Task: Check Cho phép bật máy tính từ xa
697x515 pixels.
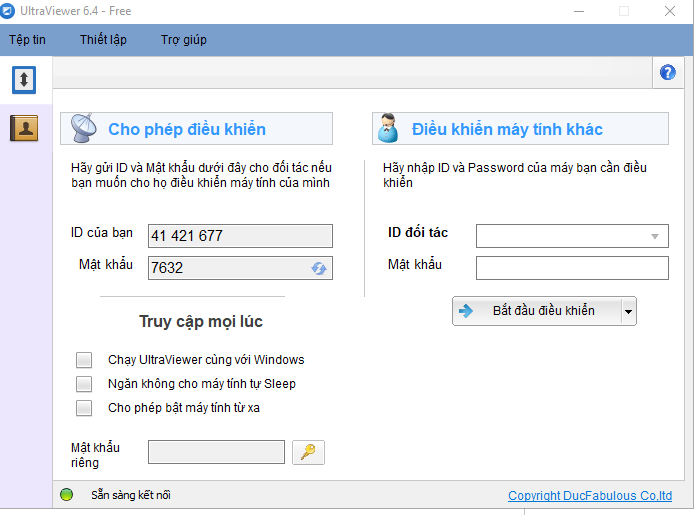Action: click(x=84, y=408)
